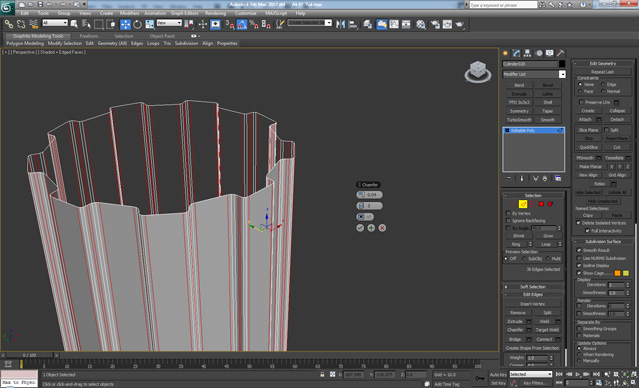Click the Unlink Selection chain icon
This screenshot has width=639, height=388.
click(x=21, y=24)
